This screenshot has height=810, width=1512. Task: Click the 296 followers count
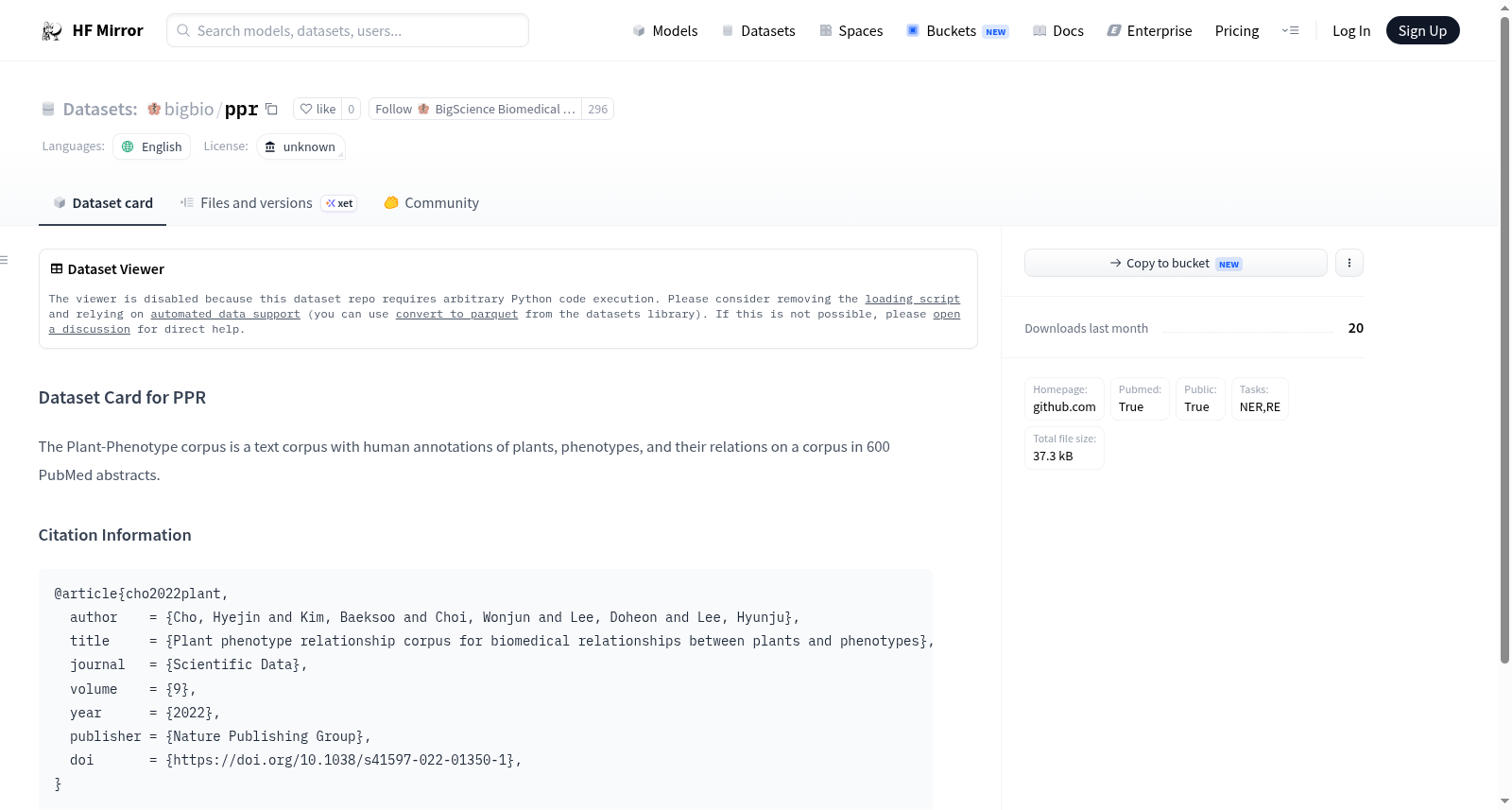597,109
